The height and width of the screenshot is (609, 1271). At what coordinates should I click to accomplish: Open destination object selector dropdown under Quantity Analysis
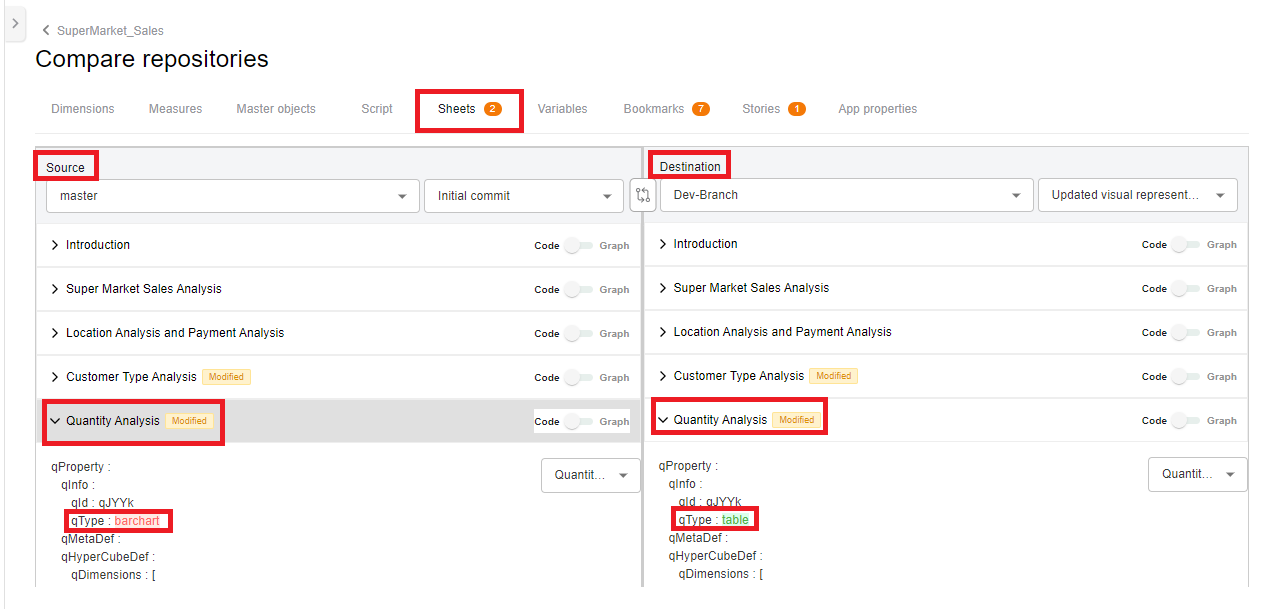[x=1197, y=474]
